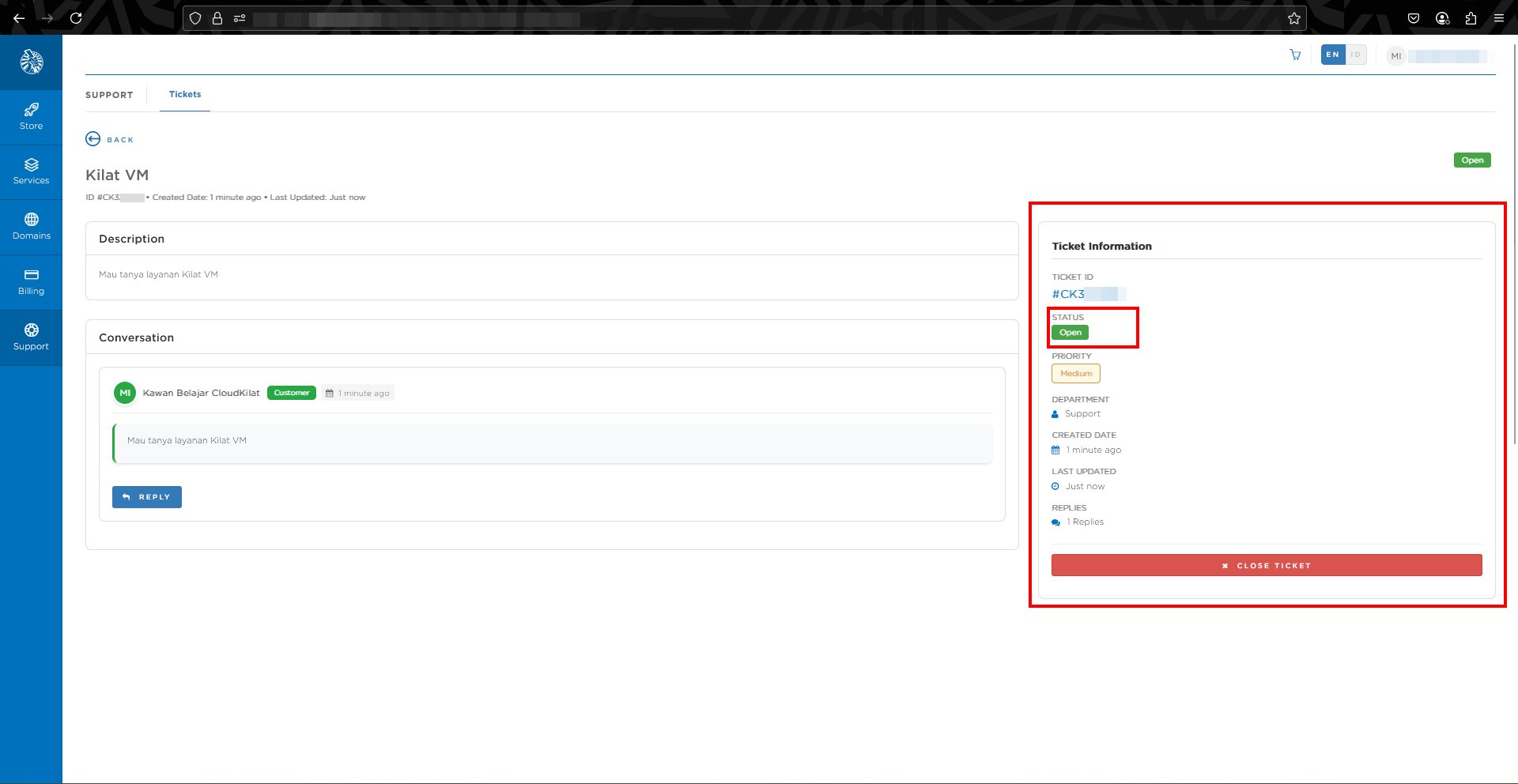Screen dimensions: 1518x784
Task: Click the CloudKilat logo at top-left
Action: coord(32,62)
